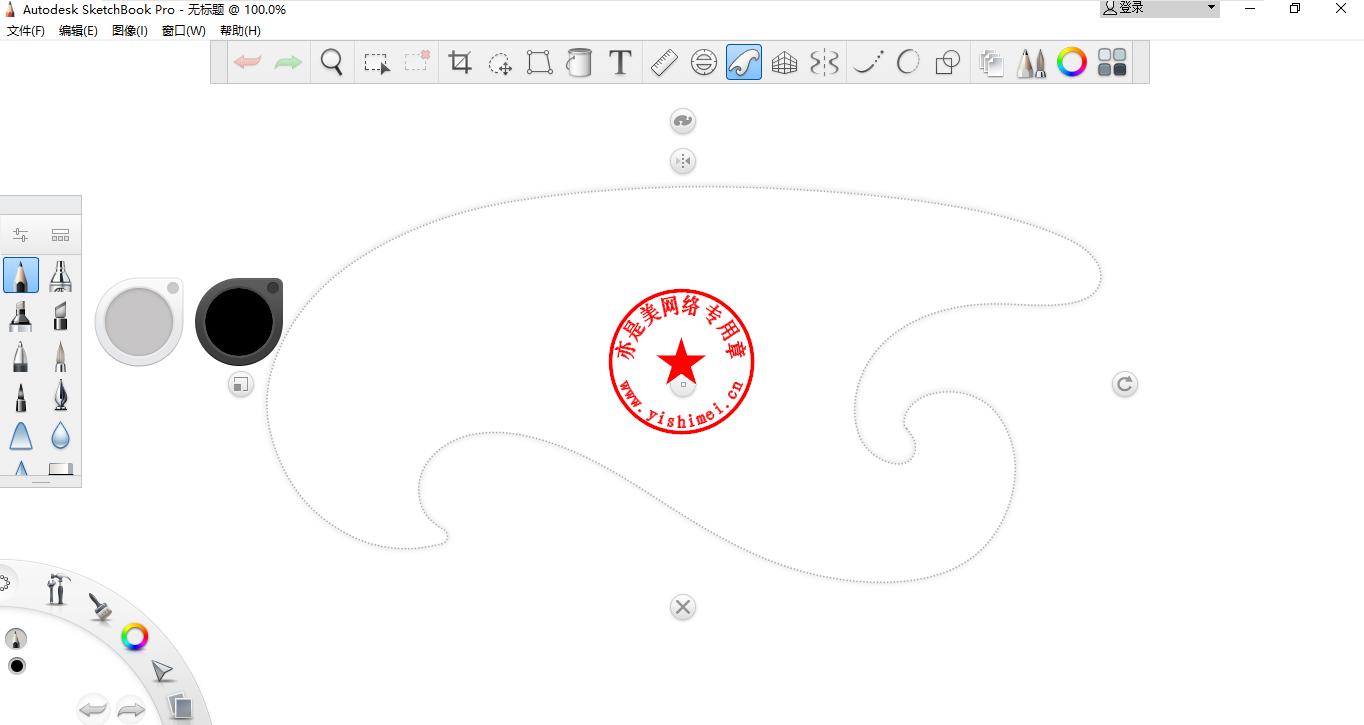Select the Airbrush in brush palette
Viewport: 1364px width, 725px height.
pyautogui.click(x=61, y=275)
